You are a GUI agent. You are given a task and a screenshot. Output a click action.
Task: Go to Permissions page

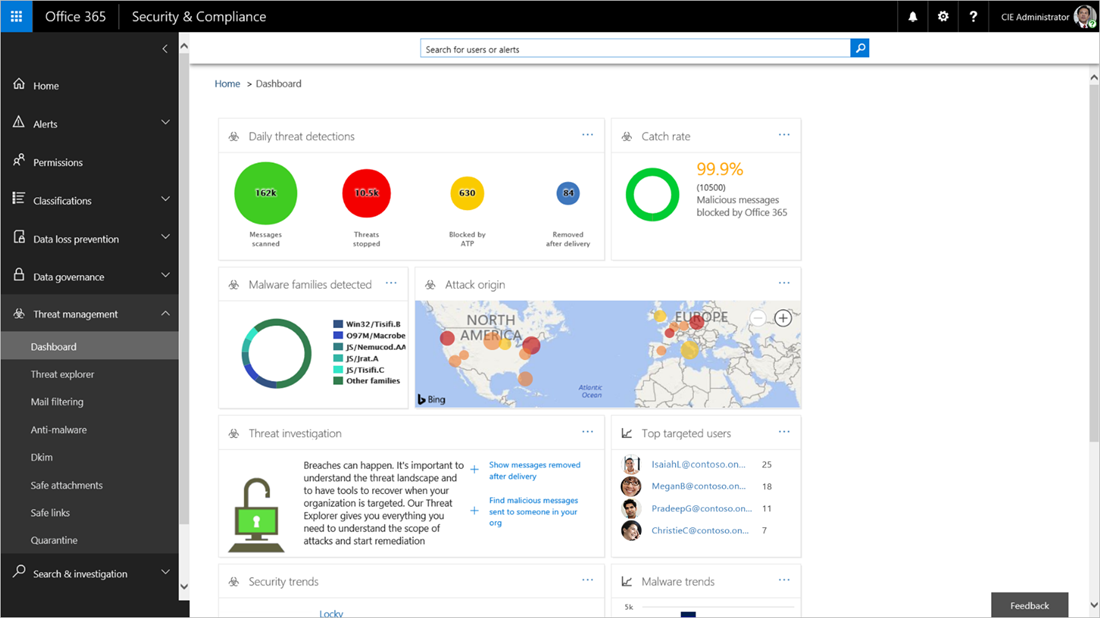click(x=58, y=162)
